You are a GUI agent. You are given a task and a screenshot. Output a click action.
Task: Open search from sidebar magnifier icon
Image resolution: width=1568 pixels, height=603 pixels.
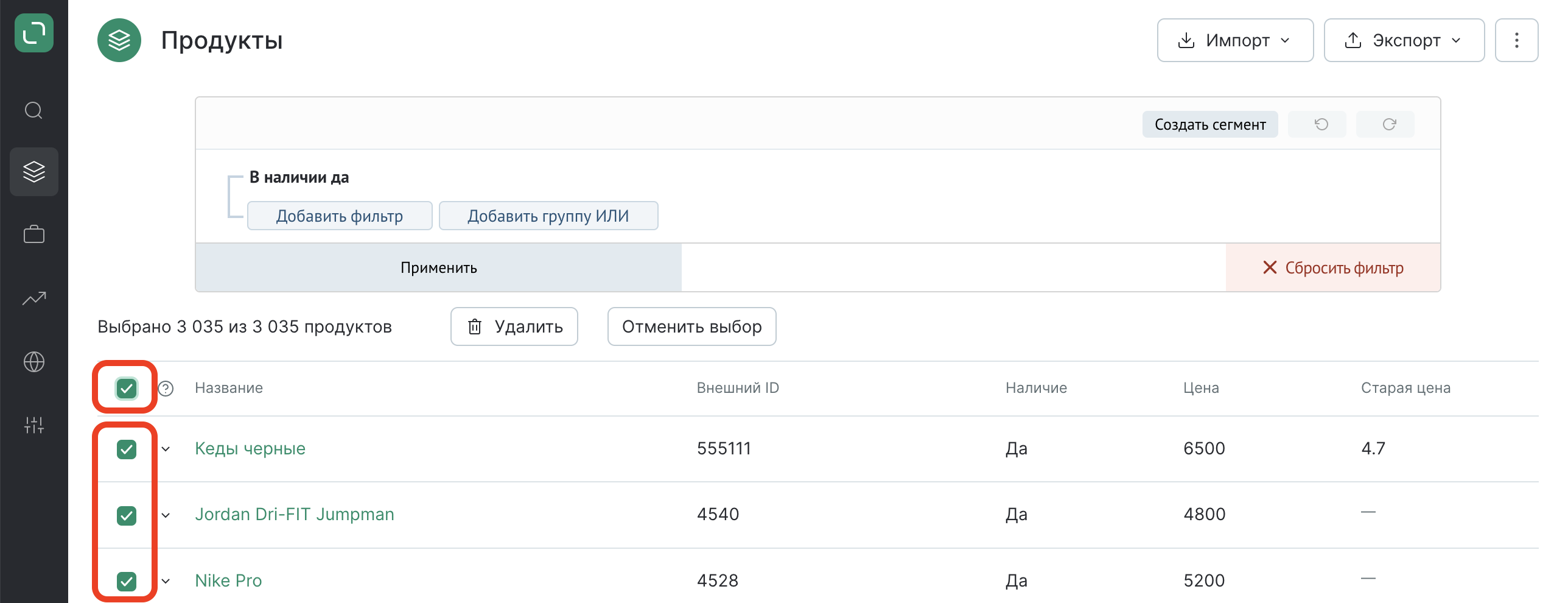[x=34, y=110]
